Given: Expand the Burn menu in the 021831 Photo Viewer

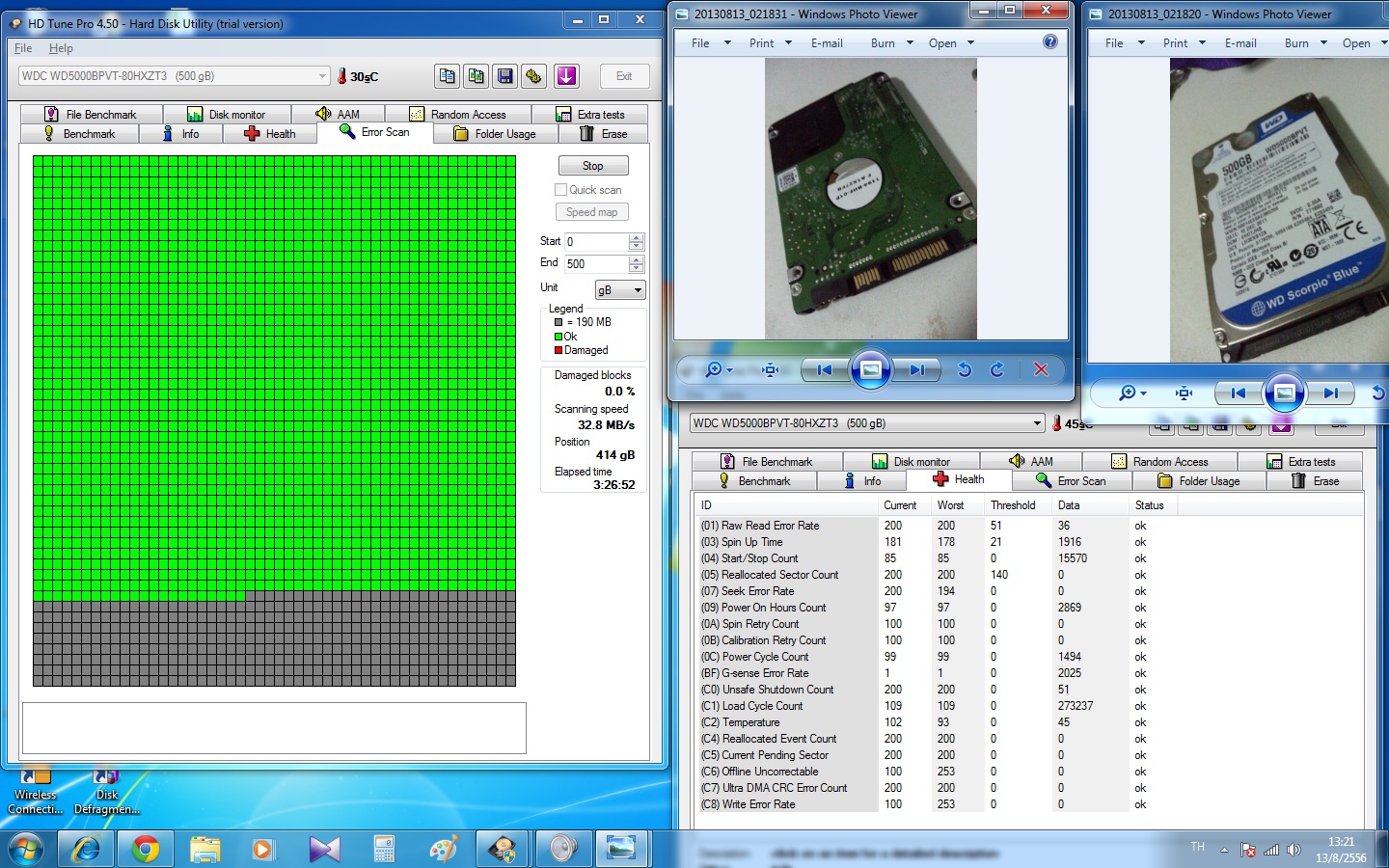Looking at the screenshot, I should pos(891,42).
